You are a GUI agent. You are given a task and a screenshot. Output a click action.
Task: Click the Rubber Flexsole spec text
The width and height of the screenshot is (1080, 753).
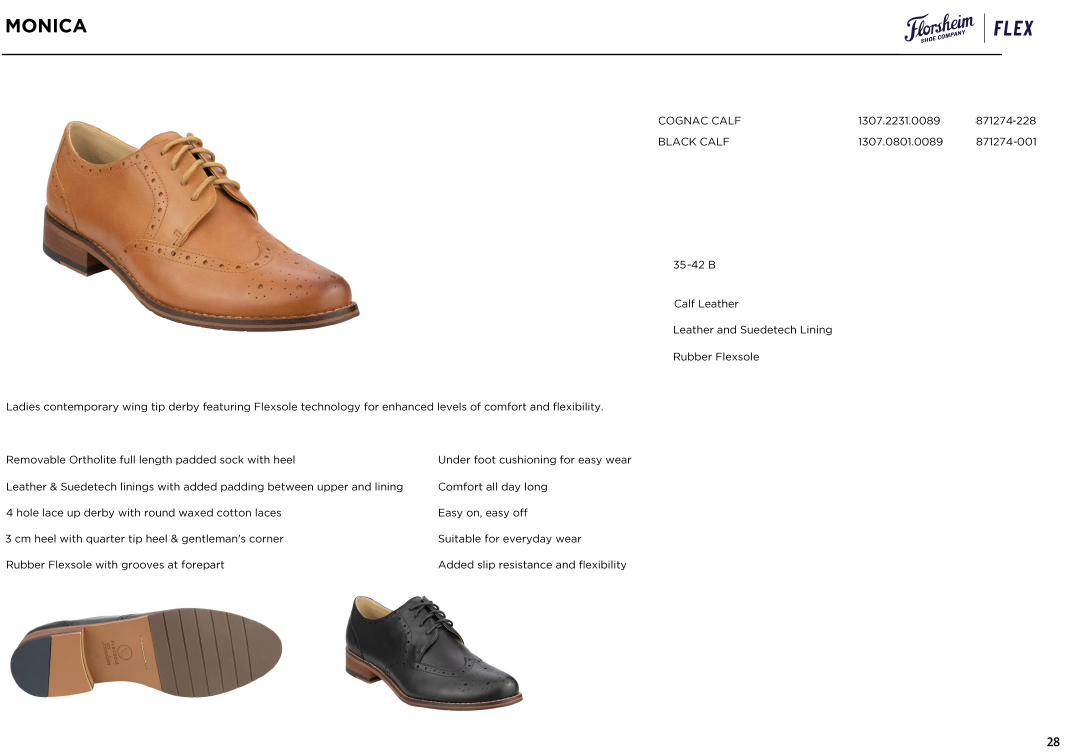point(716,357)
